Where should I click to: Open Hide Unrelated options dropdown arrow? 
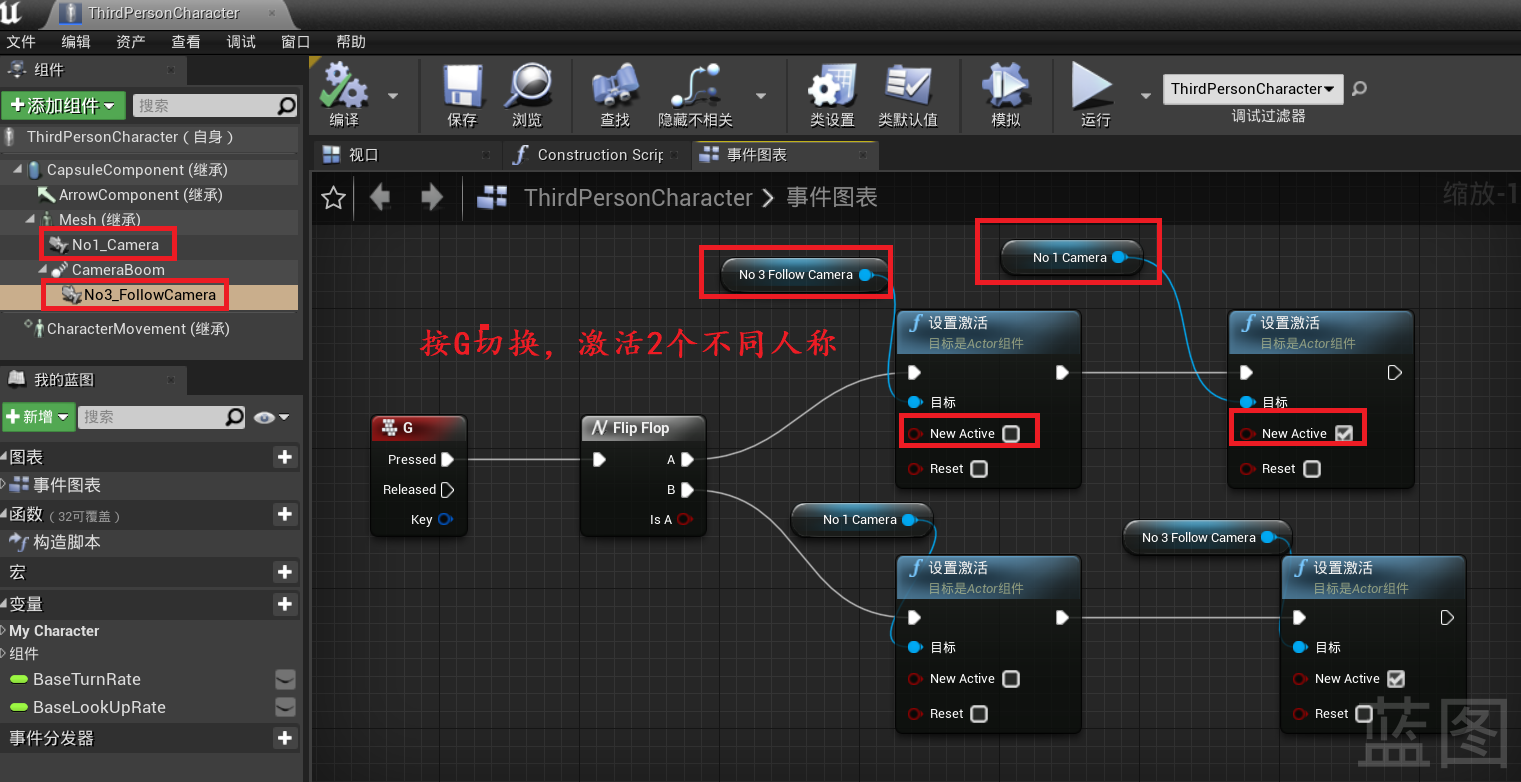pos(761,96)
